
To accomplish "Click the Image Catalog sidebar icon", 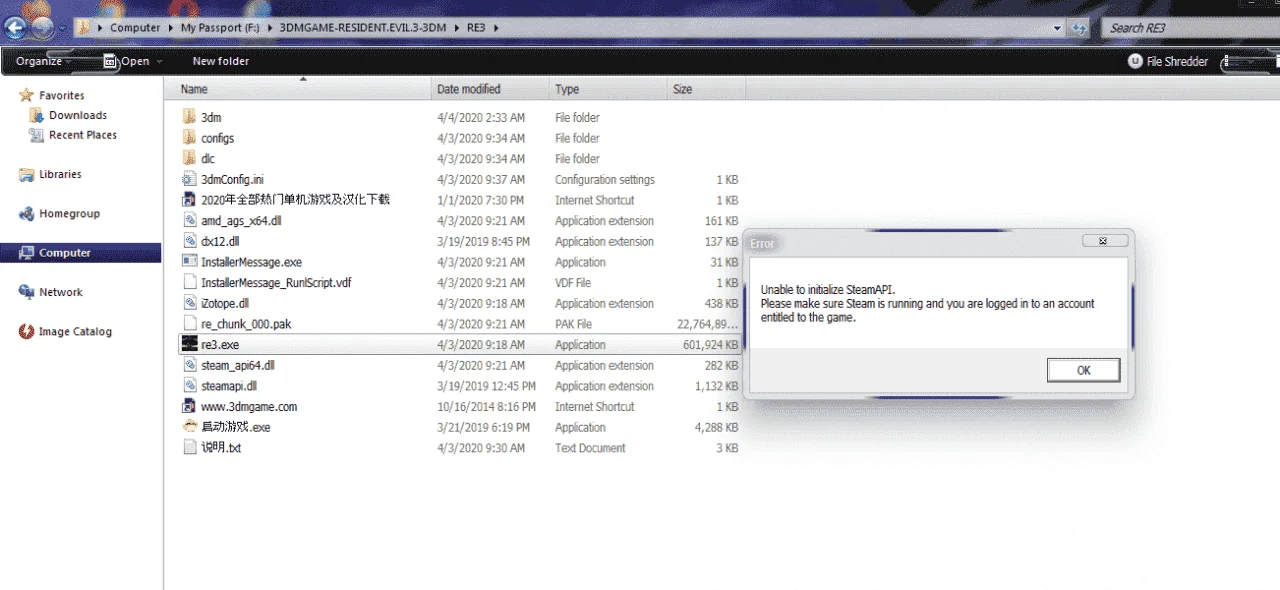I will click(x=26, y=331).
